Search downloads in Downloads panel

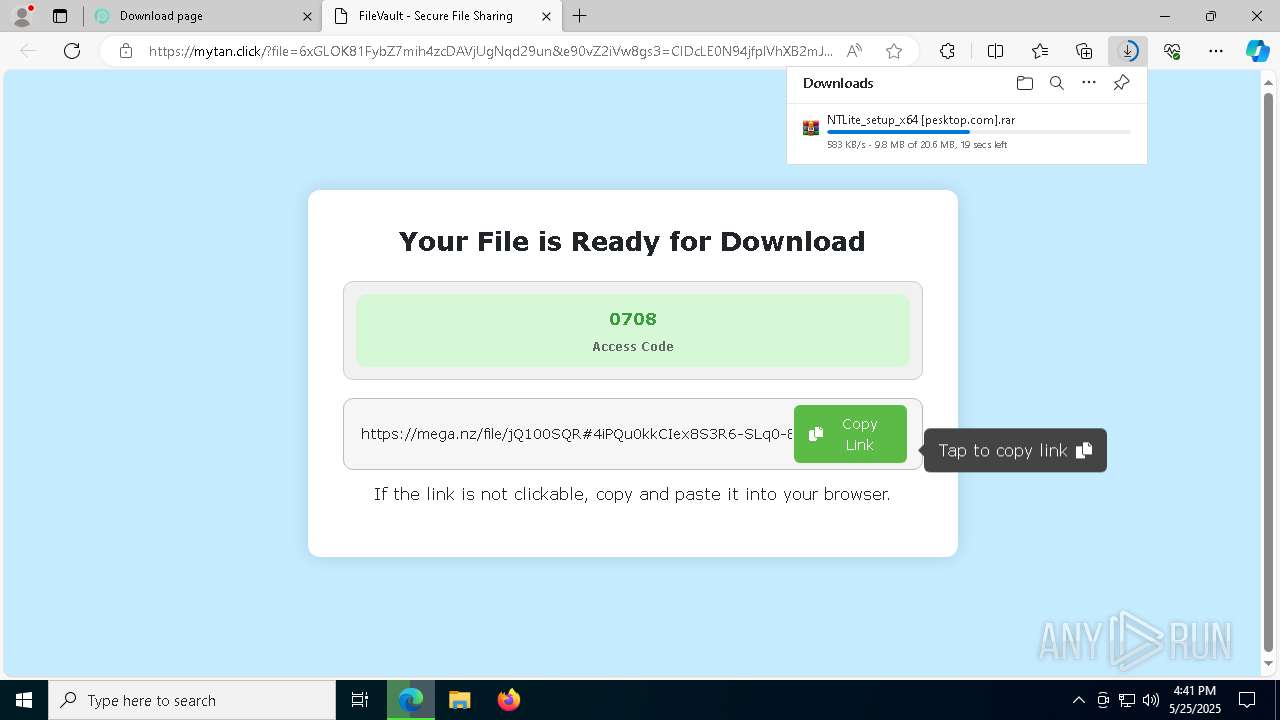[x=1056, y=83]
